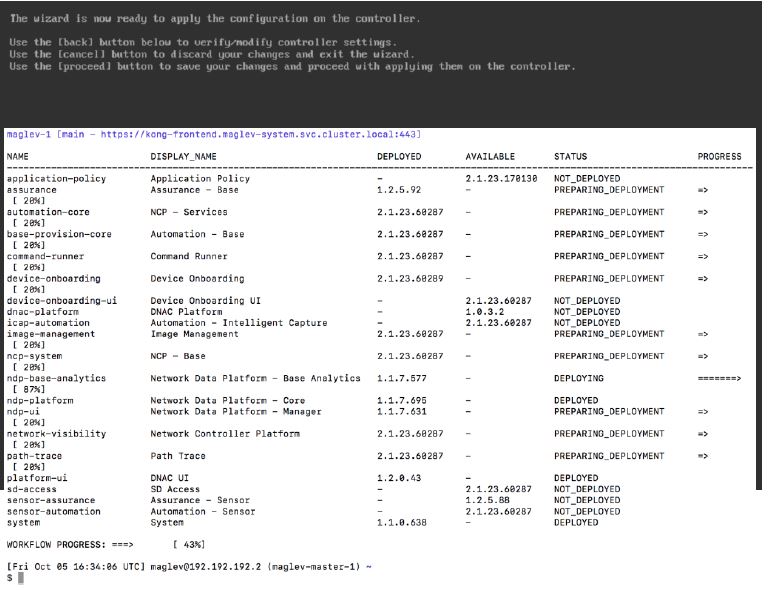Click the PROGRESS column header

720,157
